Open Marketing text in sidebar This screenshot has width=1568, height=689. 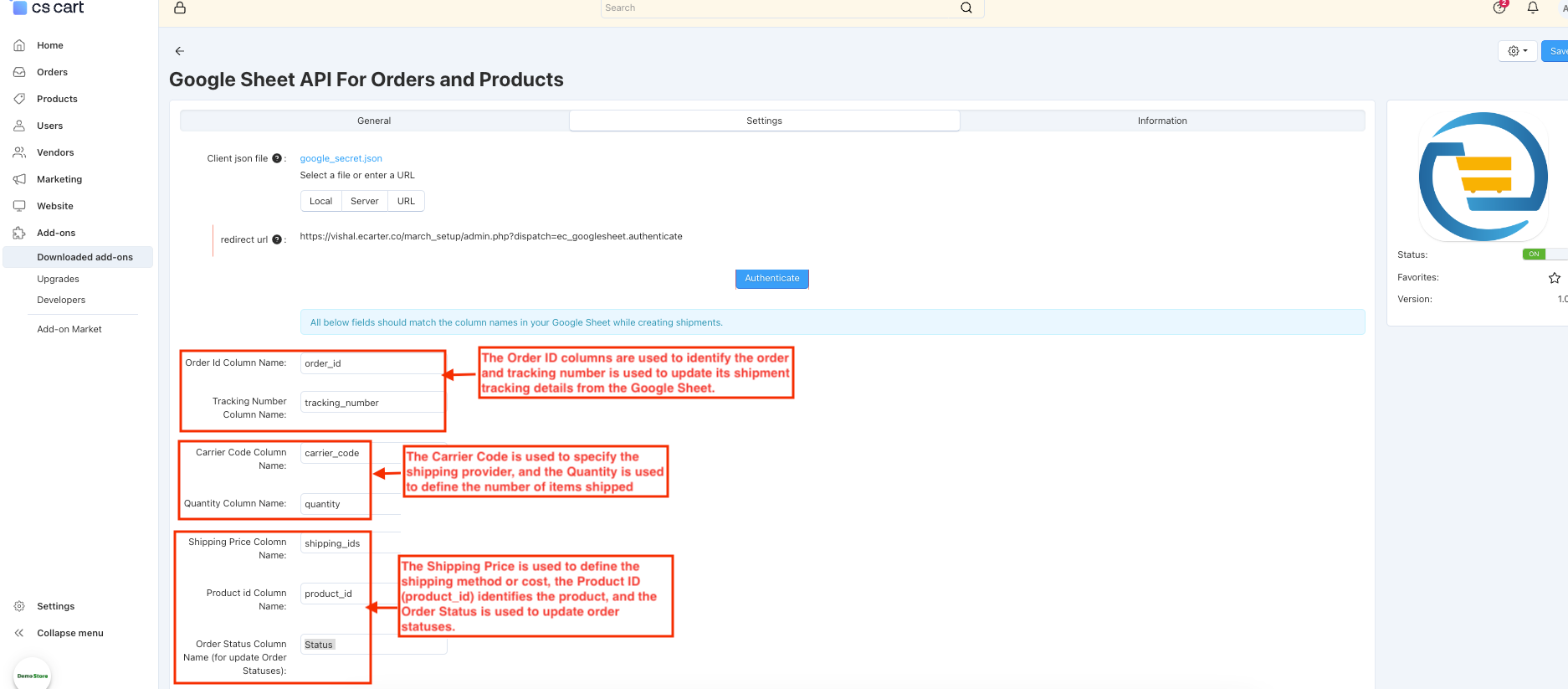[x=59, y=179]
